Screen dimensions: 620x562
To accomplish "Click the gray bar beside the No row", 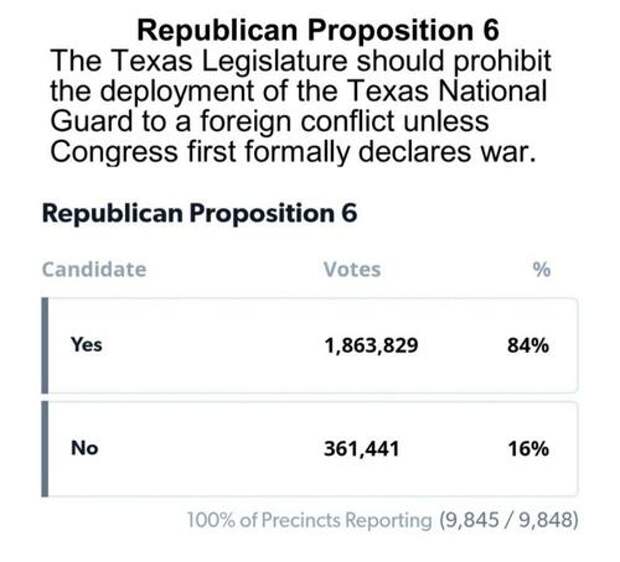I will pyautogui.click(x=45, y=449).
